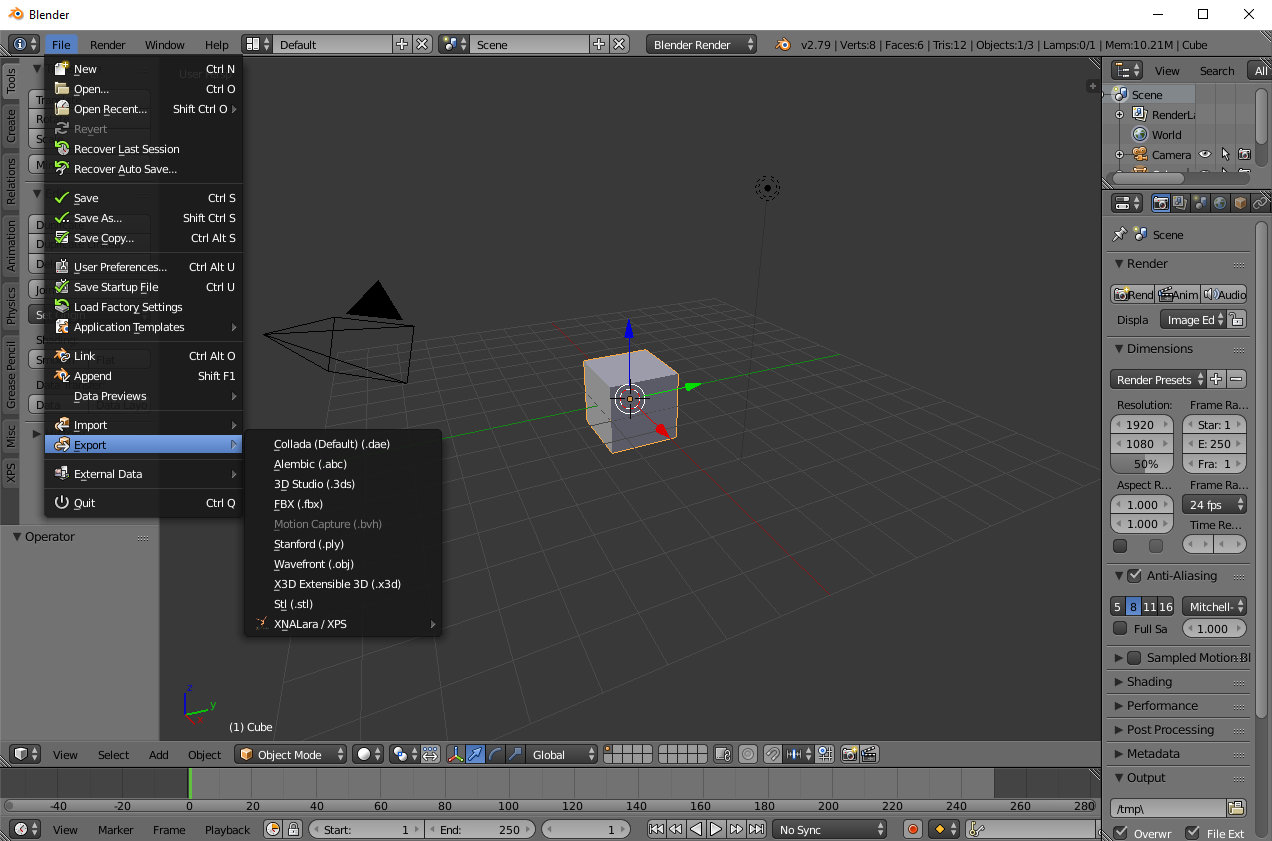The width and height of the screenshot is (1272, 841).
Task: Click the OpenGL render animation clapper icon
Action: pos(869,754)
